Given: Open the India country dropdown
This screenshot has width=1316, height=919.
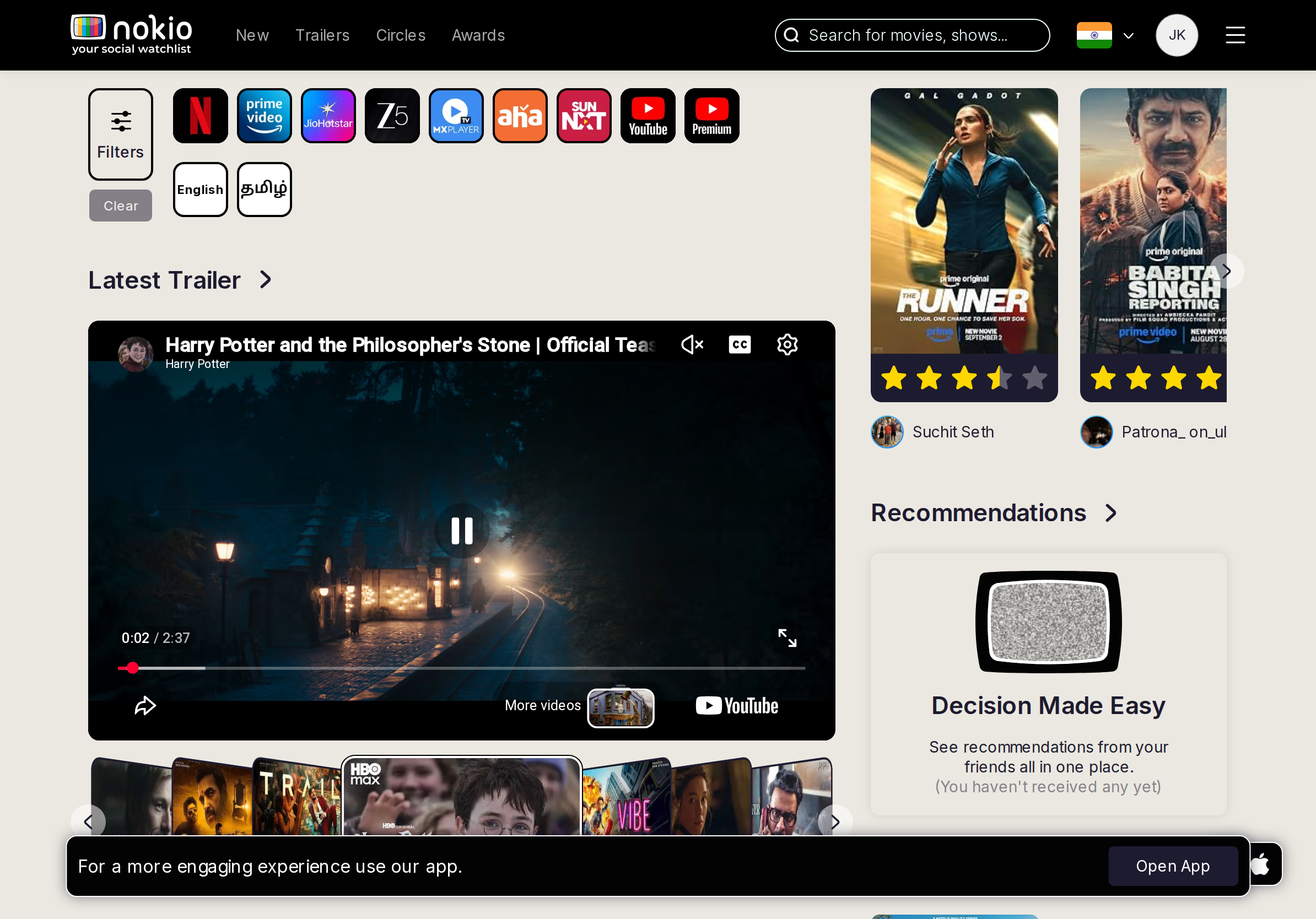Looking at the screenshot, I should coord(1105,35).
